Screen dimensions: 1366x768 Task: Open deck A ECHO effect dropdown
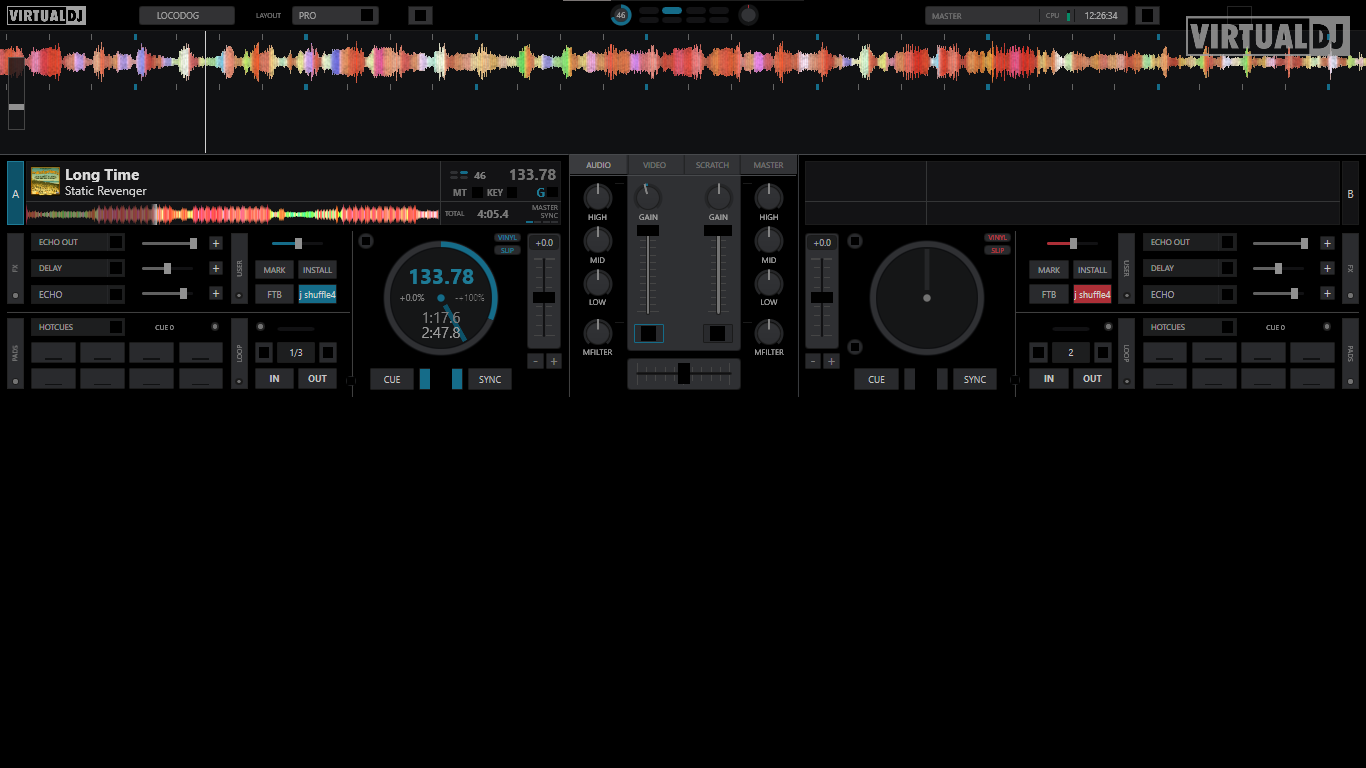78,294
